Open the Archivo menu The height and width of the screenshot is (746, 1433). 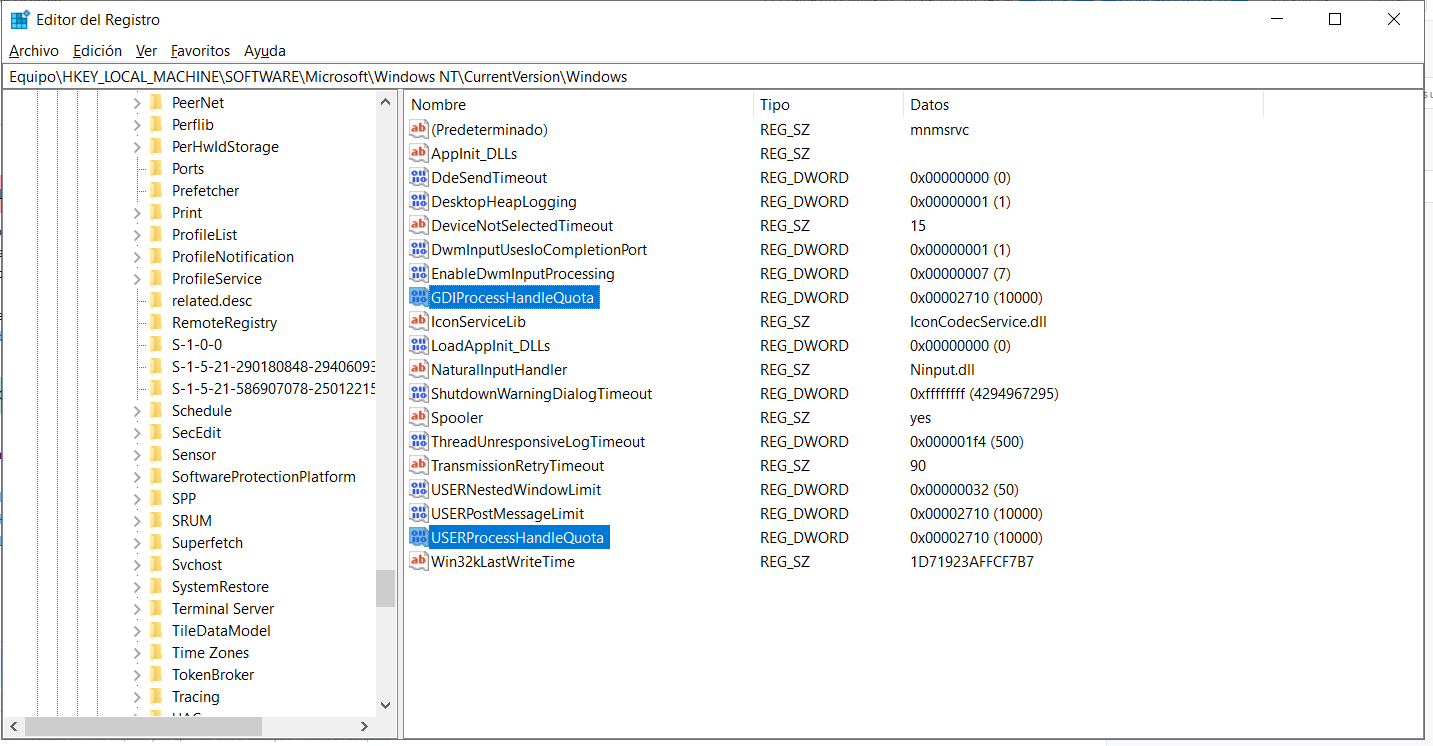[34, 50]
